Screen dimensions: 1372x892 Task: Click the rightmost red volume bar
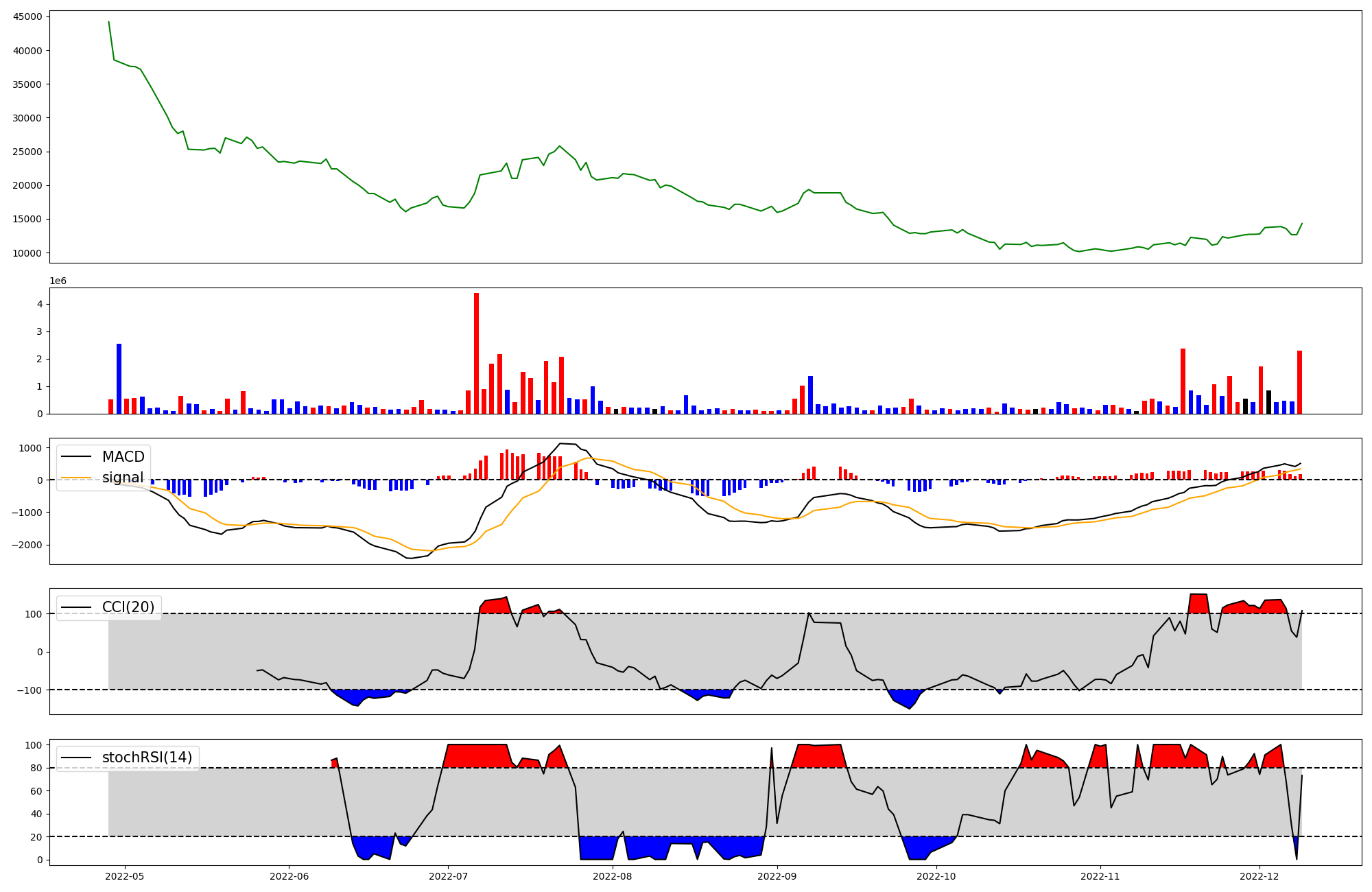tap(1299, 382)
